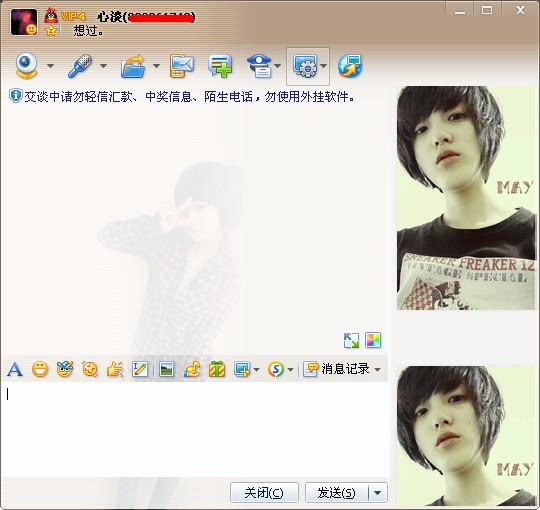Click the 发送(S) send button
Image resolution: width=540 pixels, height=510 pixels.
tap(336, 492)
